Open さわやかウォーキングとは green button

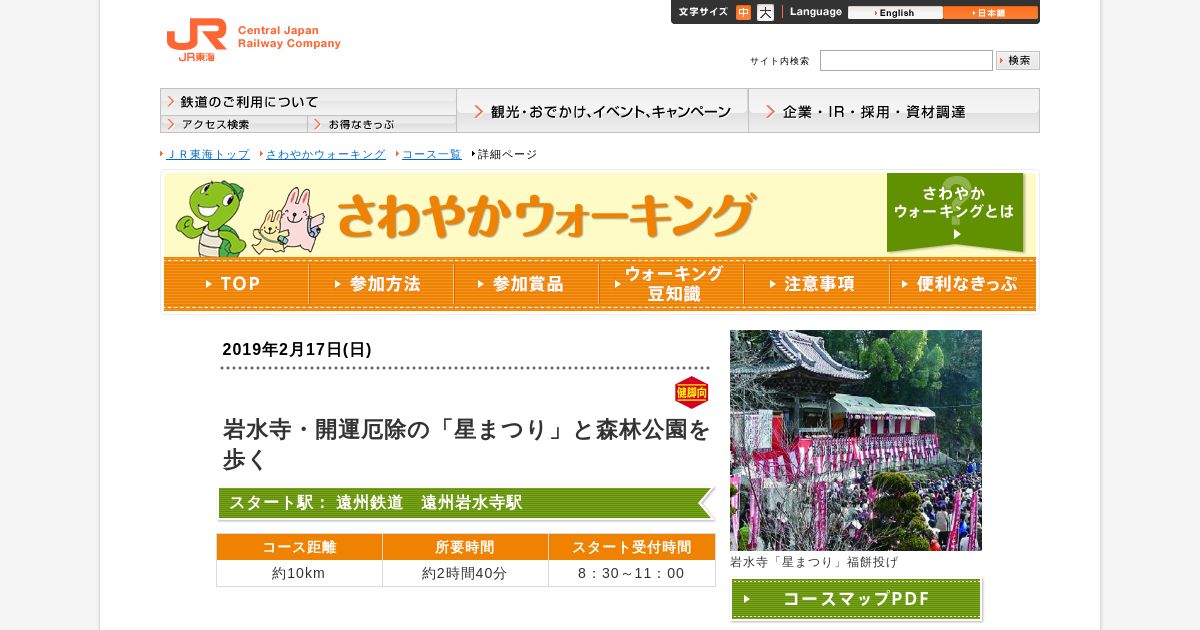pyautogui.click(x=955, y=212)
